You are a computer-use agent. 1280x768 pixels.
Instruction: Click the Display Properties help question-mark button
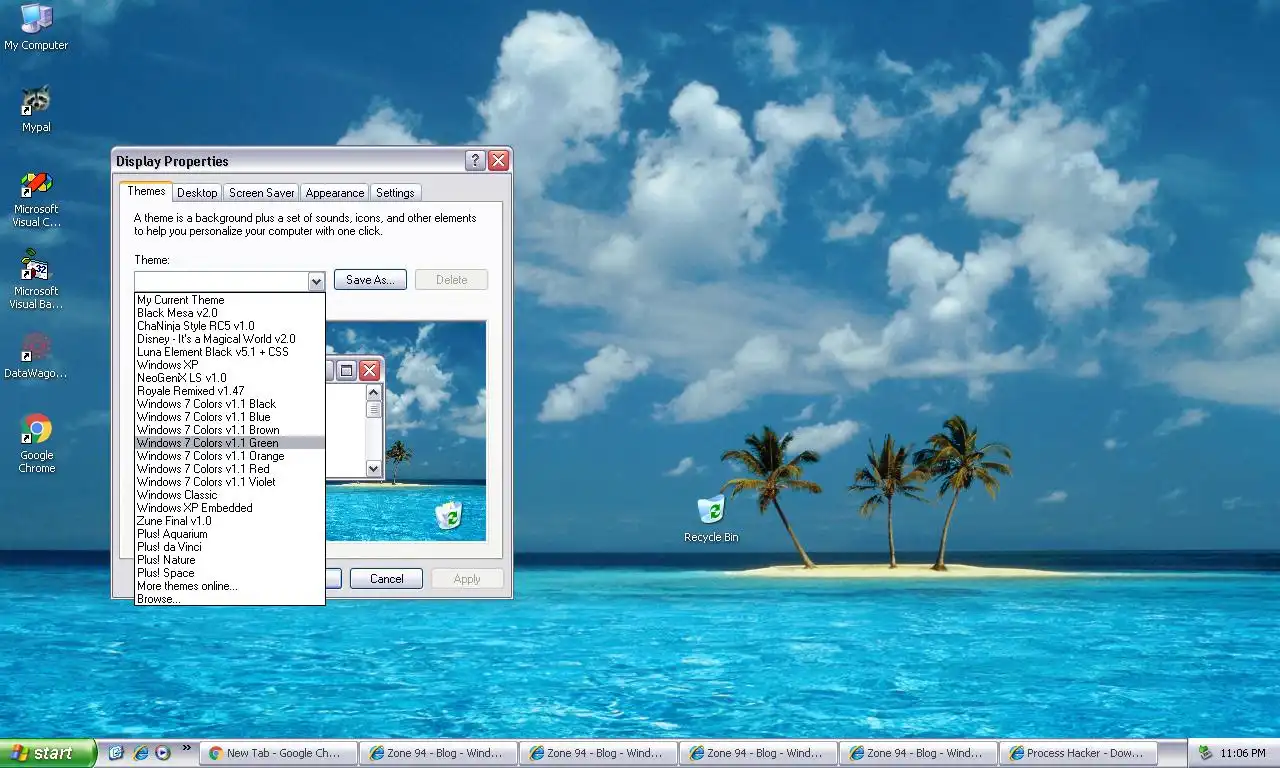[x=476, y=161]
